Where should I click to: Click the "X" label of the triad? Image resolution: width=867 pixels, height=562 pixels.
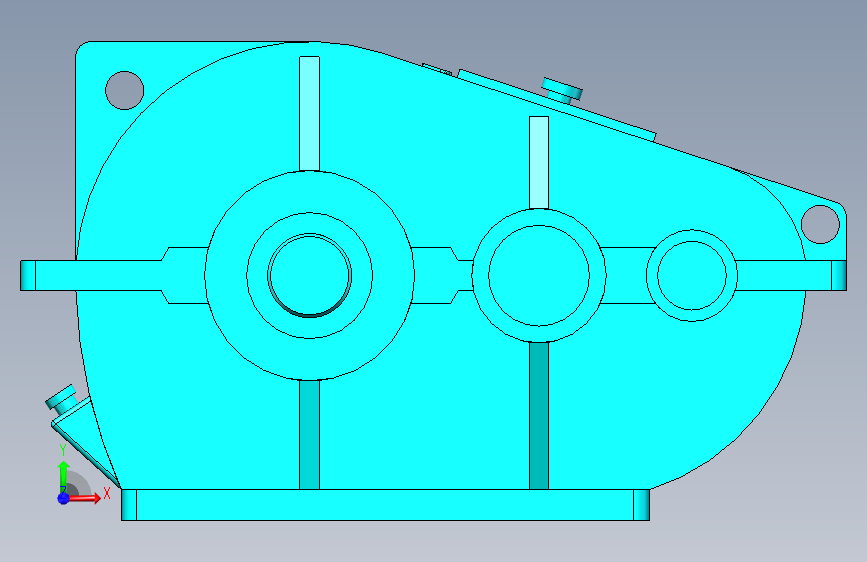[x=107, y=493]
